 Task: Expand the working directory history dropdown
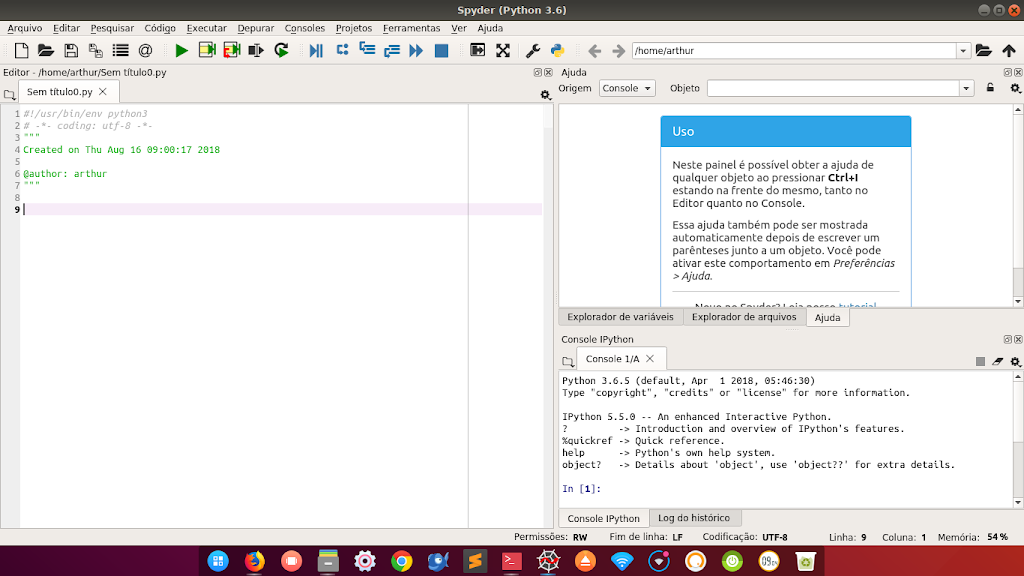[963, 50]
